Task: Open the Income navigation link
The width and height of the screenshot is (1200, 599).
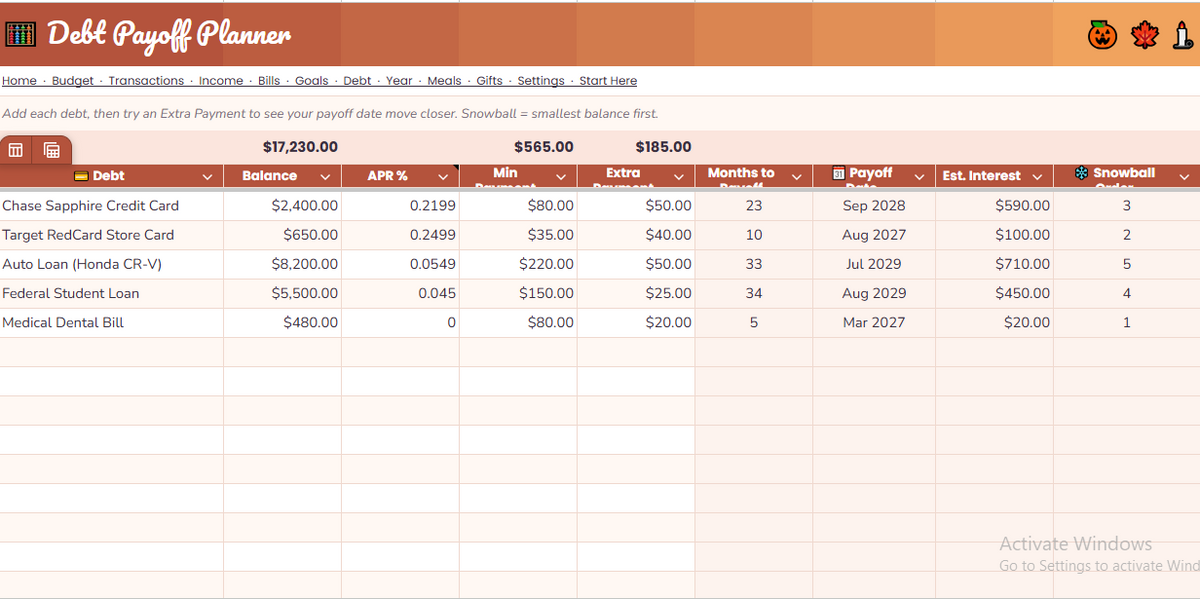Action: [221, 81]
